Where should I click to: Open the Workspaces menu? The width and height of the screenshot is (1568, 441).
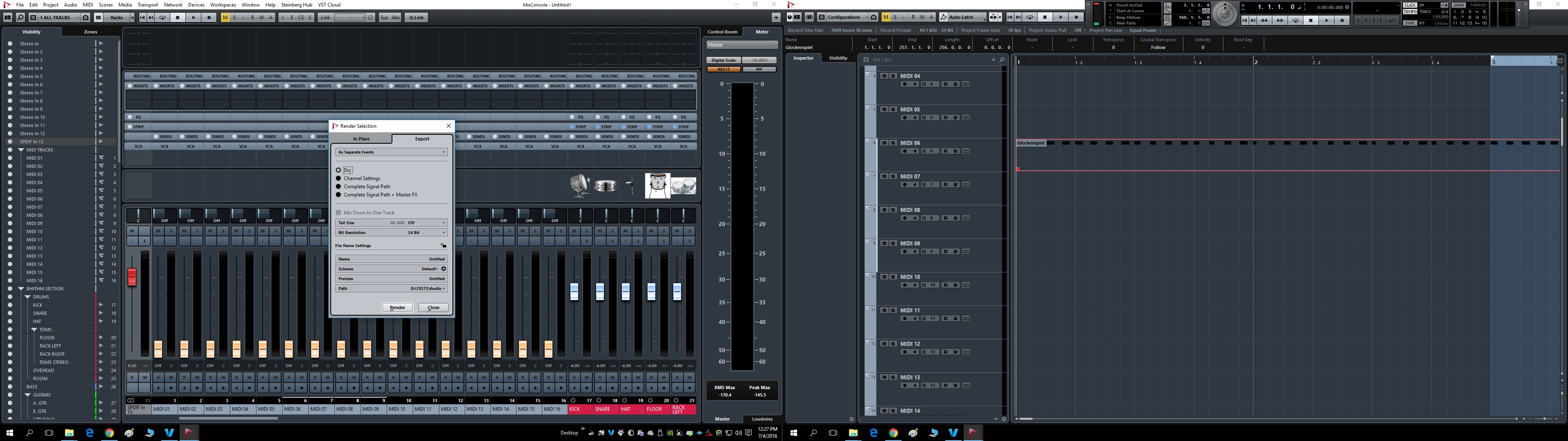pos(223,5)
